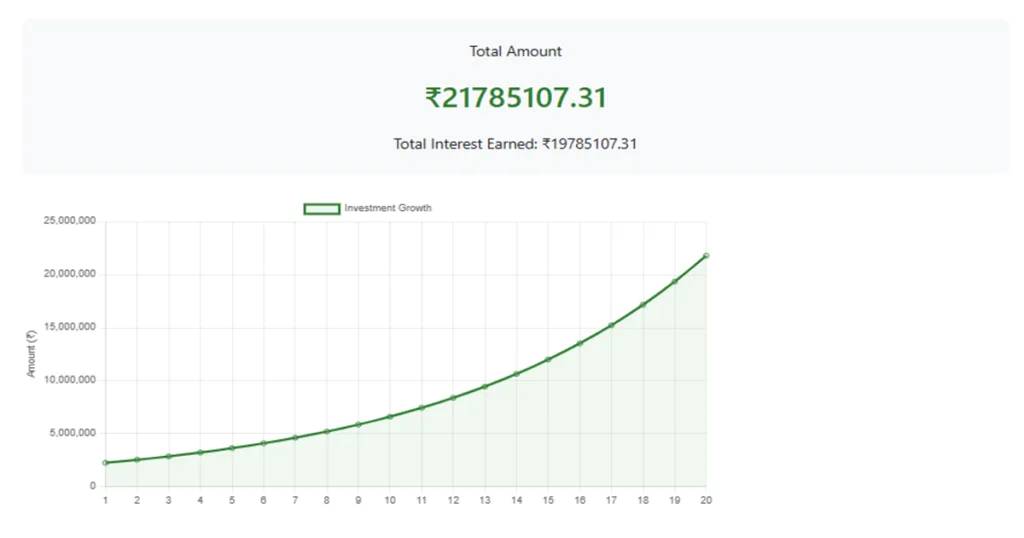1024x538 pixels.
Task: Click the year 12 data point marker
Action: pyautogui.click(x=453, y=398)
